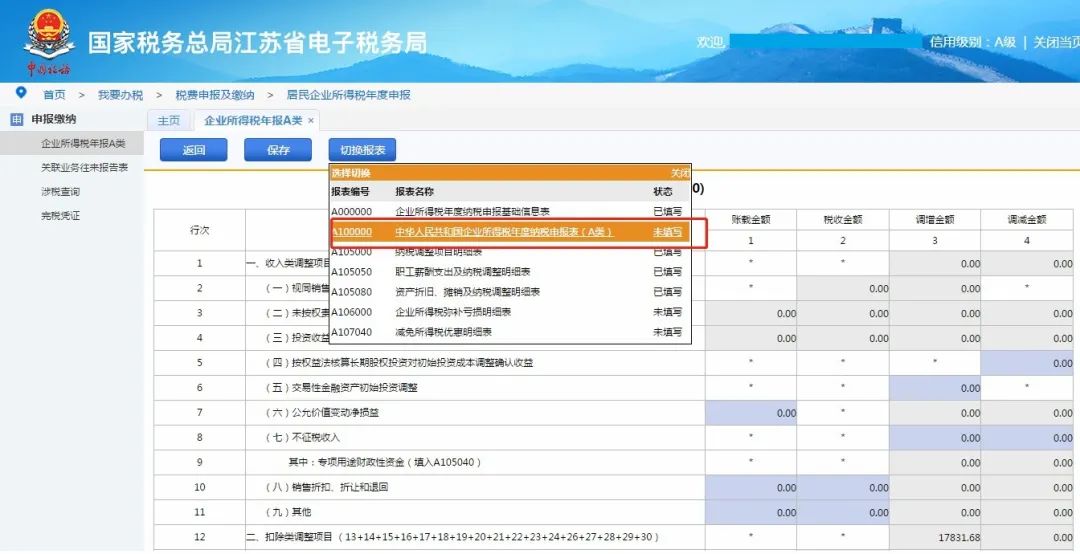Click 调增金额 field in row 6
Image resolution: width=1080 pixels, height=554 pixels.
tap(935, 388)
